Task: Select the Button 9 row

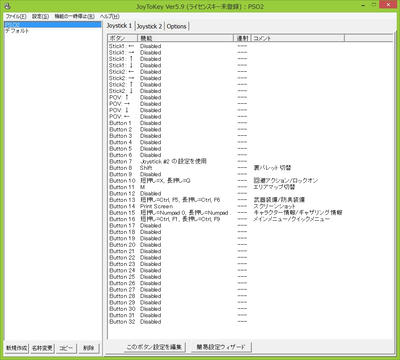Action: (250, 174)
